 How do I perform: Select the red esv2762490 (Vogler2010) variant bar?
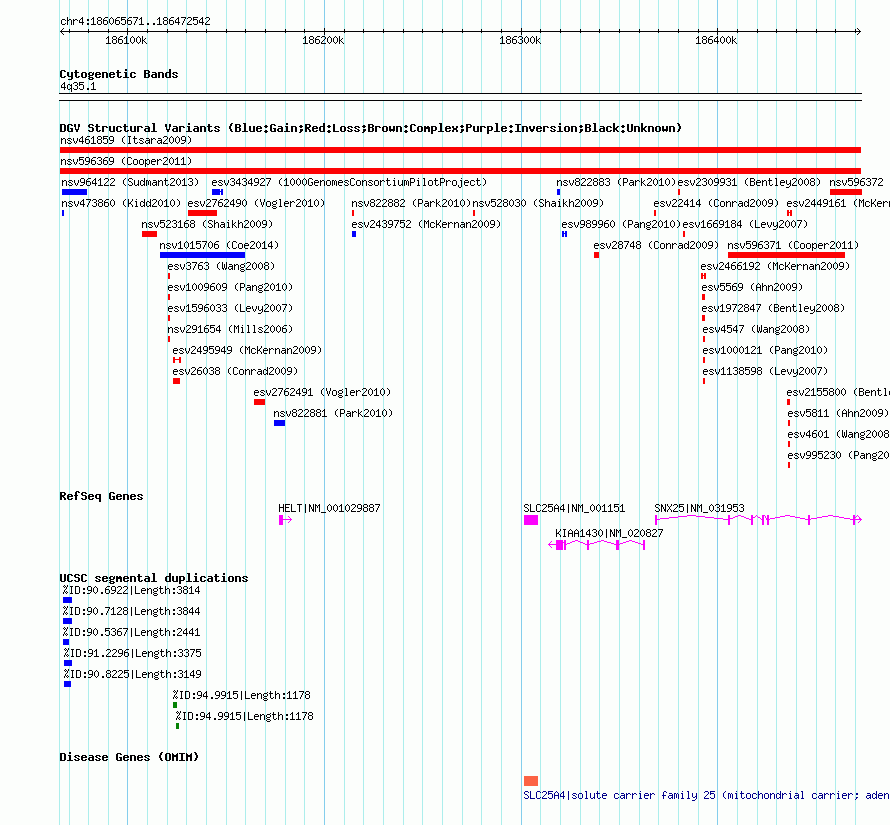203,213
